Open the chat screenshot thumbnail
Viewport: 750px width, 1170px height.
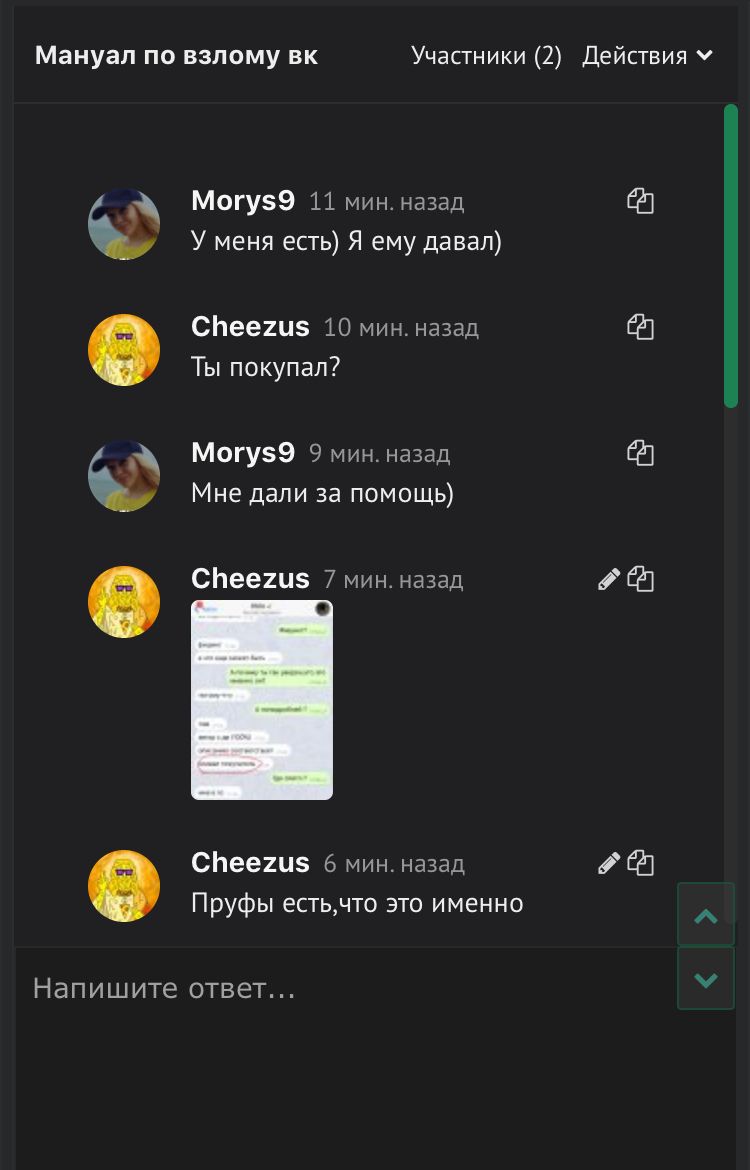262,700
